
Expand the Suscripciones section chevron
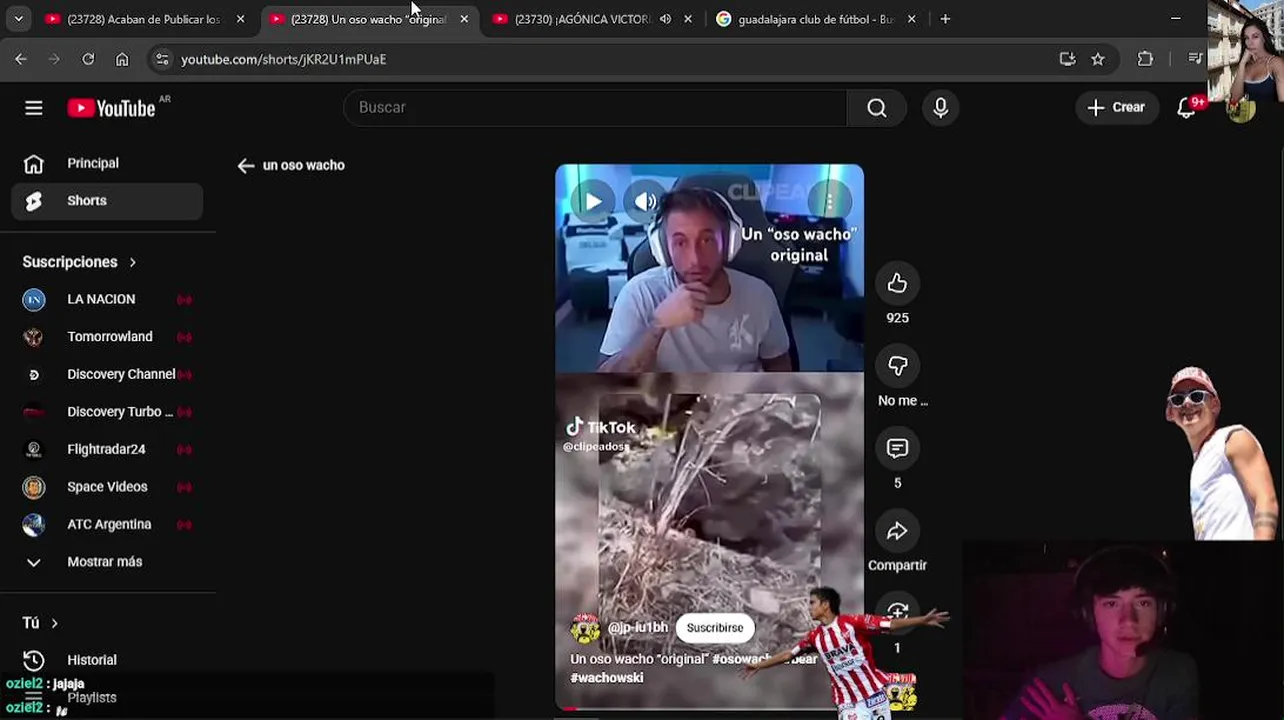point(132,262)
